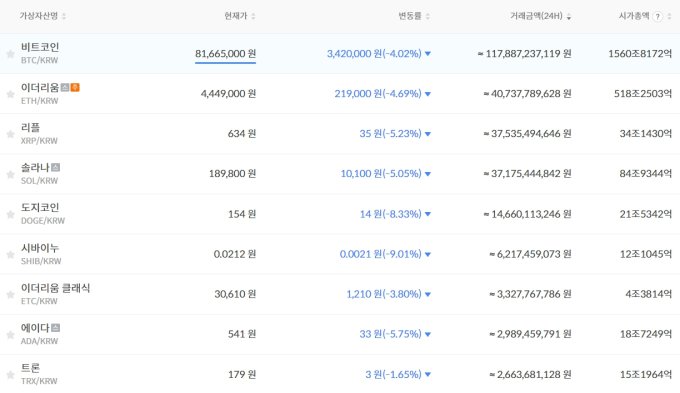The image size is (680, 393).
Task: Toggle the star for 리플 XRP/KRW
Action: click(10, 134)
